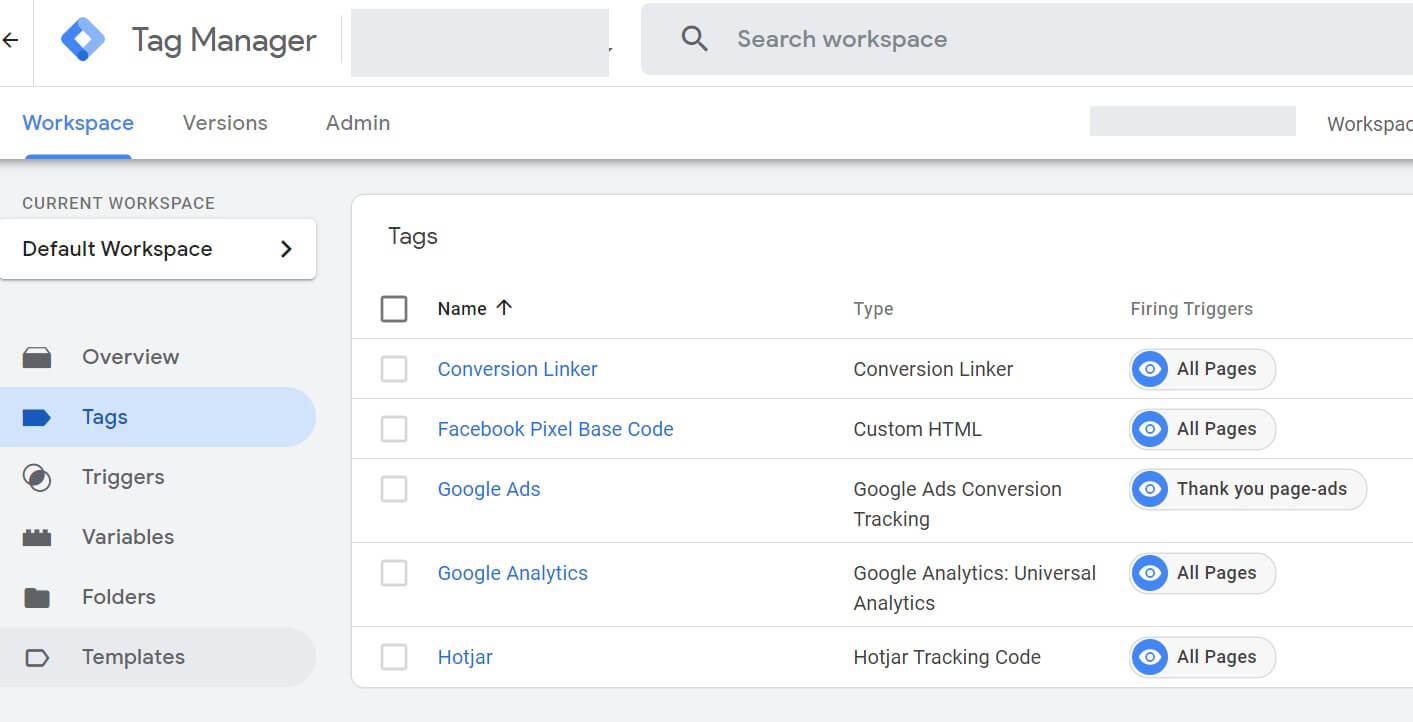Click the Tags panel heading

tap(413, 236)
